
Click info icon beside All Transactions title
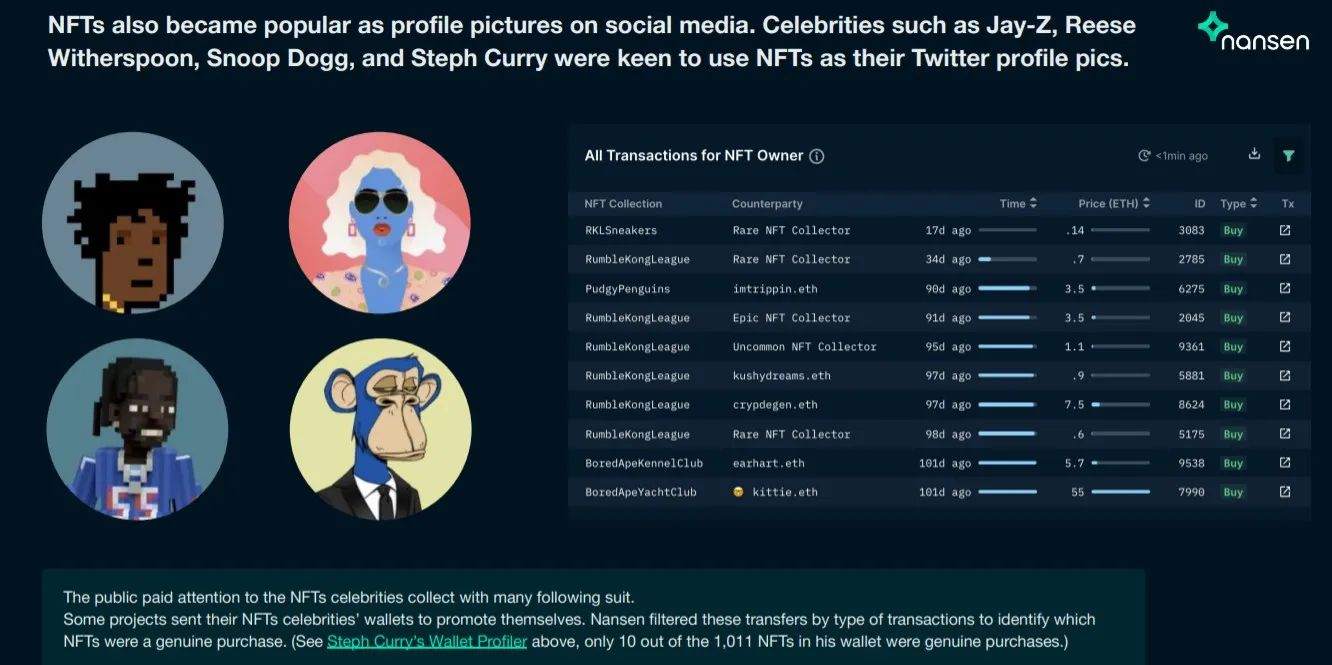816,156
